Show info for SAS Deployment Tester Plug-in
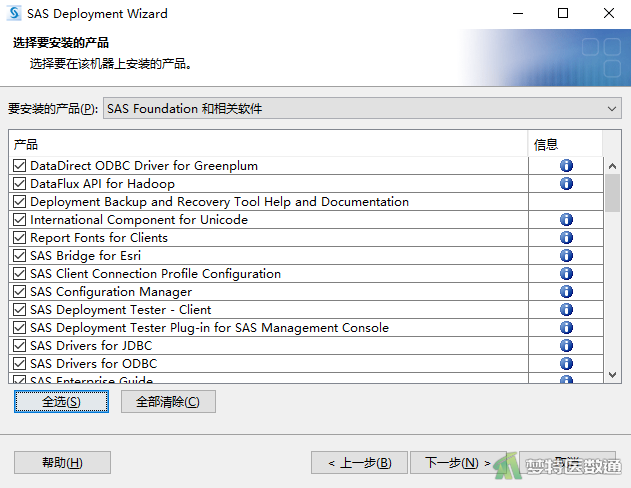 click(x=566, y=327)
